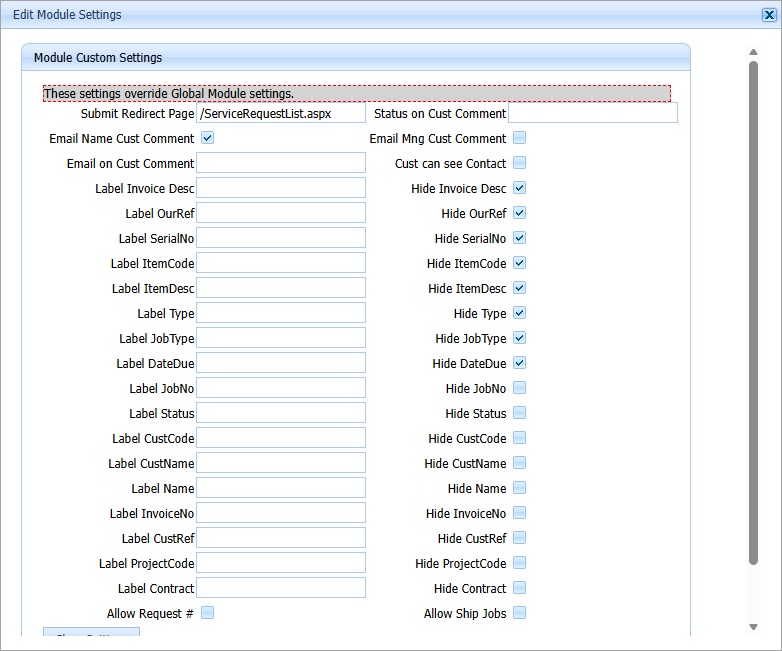Tick Hide CustCode checkbox
Viewport: 782px width, 651px height.
point(520,437)
